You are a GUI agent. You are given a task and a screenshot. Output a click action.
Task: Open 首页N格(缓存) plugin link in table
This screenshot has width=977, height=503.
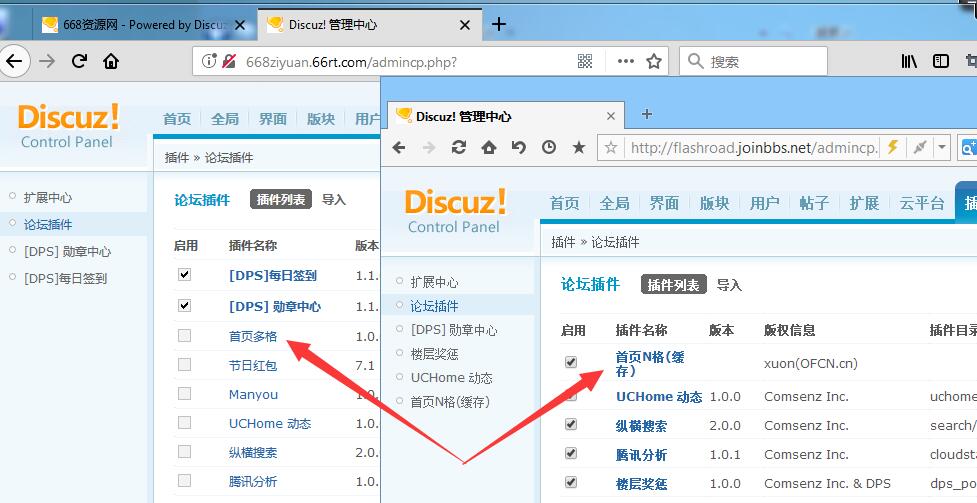pyautogui.click(x=650, y=363)
